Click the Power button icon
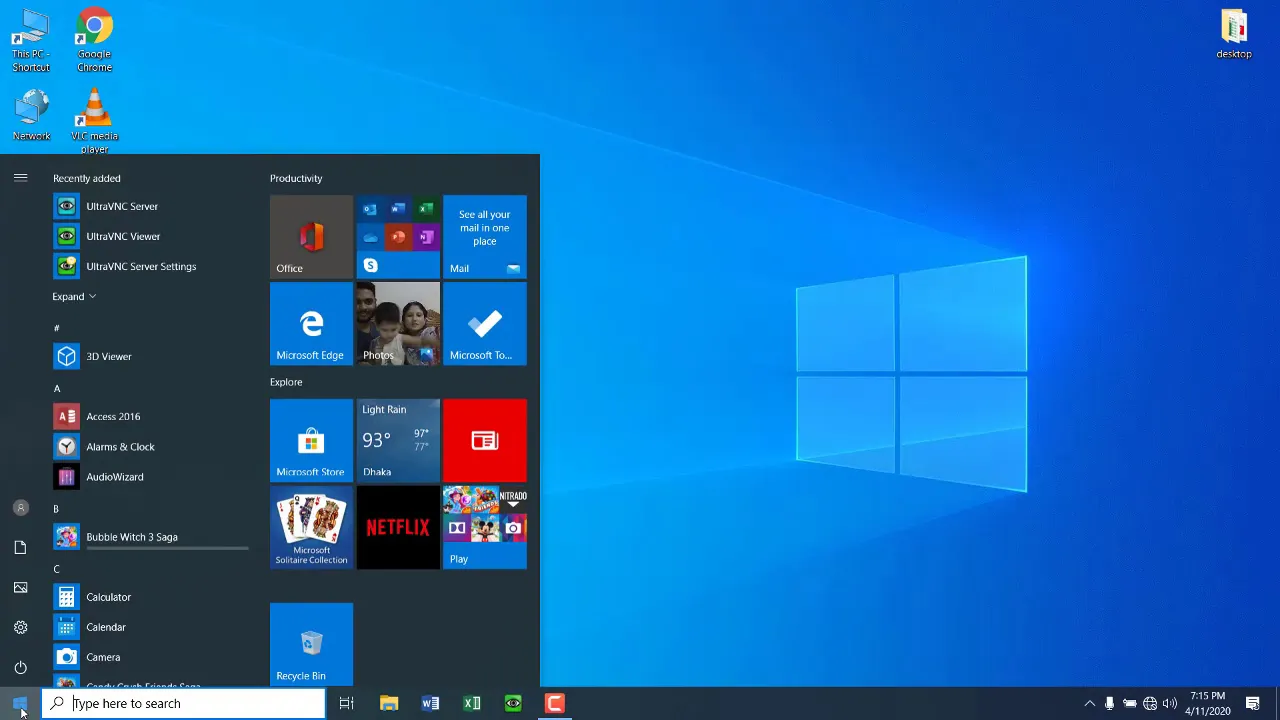Viewport: 1280px width, 720px height. coord(20,667)
